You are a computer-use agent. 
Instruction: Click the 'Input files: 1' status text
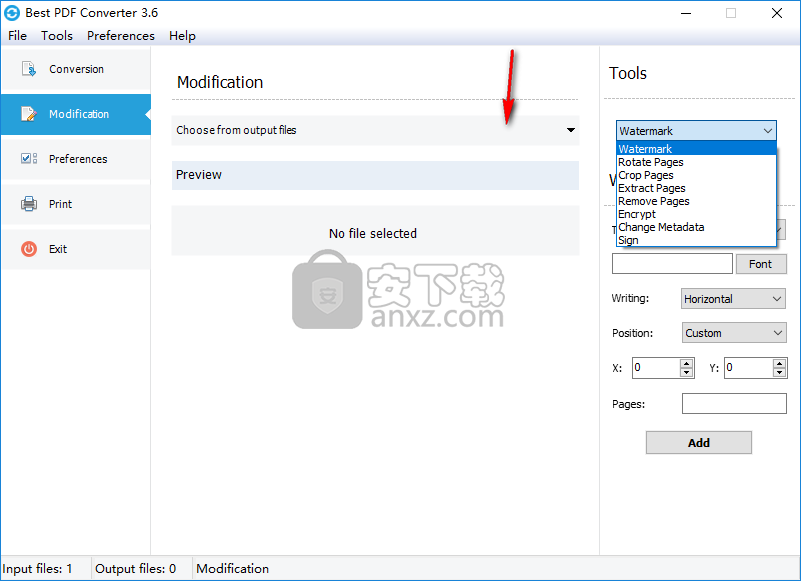[37, 569]
